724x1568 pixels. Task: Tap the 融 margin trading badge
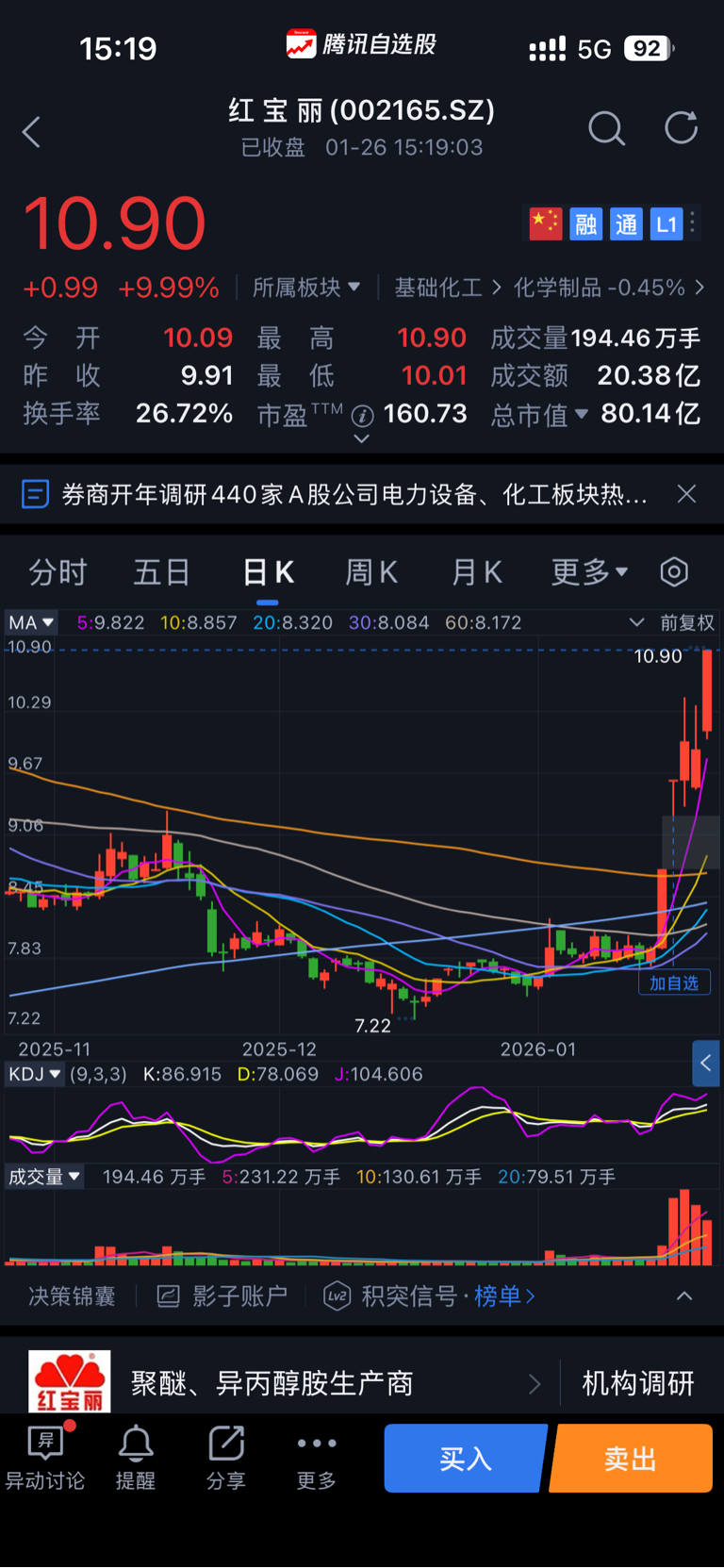coord(585,223)
